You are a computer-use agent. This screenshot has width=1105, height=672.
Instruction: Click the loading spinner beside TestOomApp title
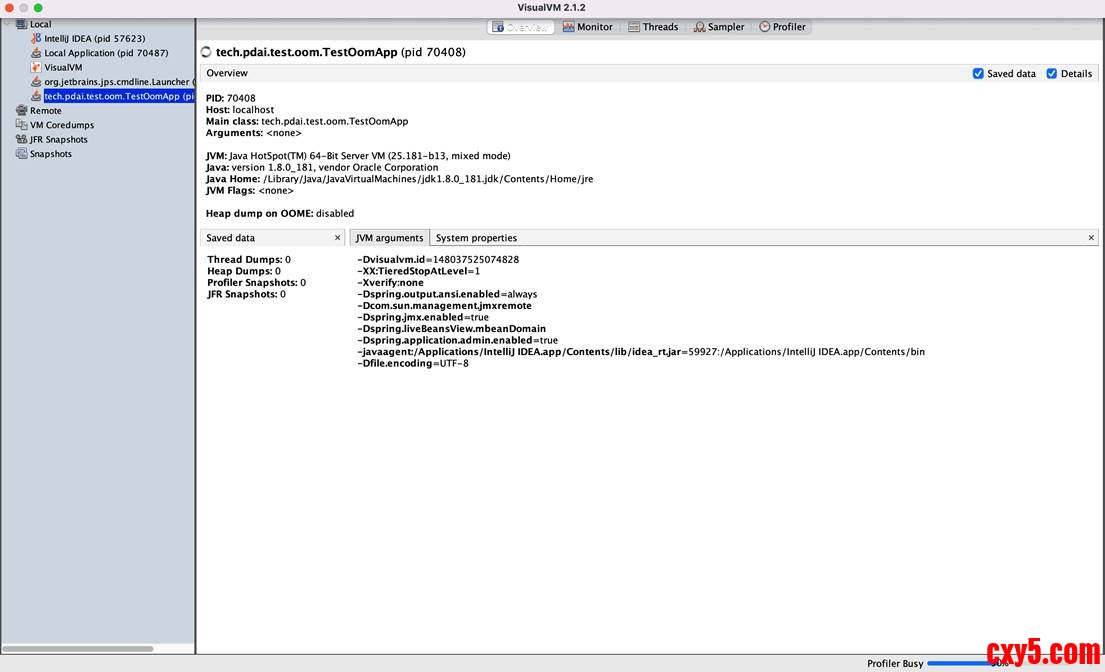point(206,52)
